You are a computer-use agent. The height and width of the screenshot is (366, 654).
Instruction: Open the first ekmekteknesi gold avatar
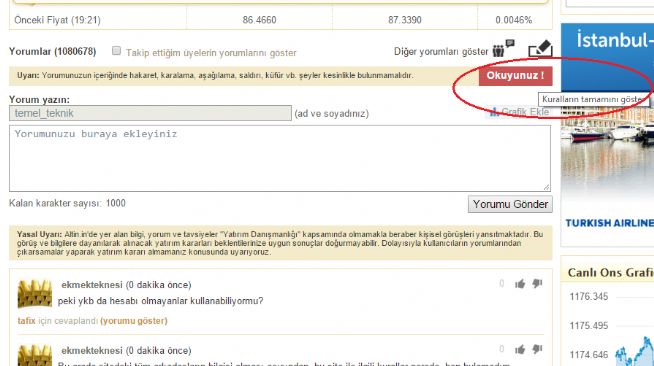pos(35,294)
